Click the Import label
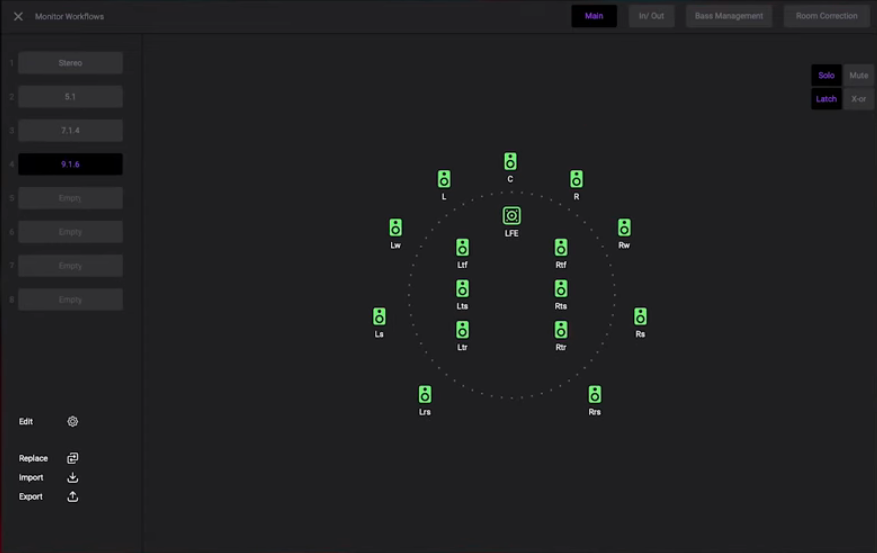The width and height of the screenshot is (877, 553). click(x=31, y=478)
